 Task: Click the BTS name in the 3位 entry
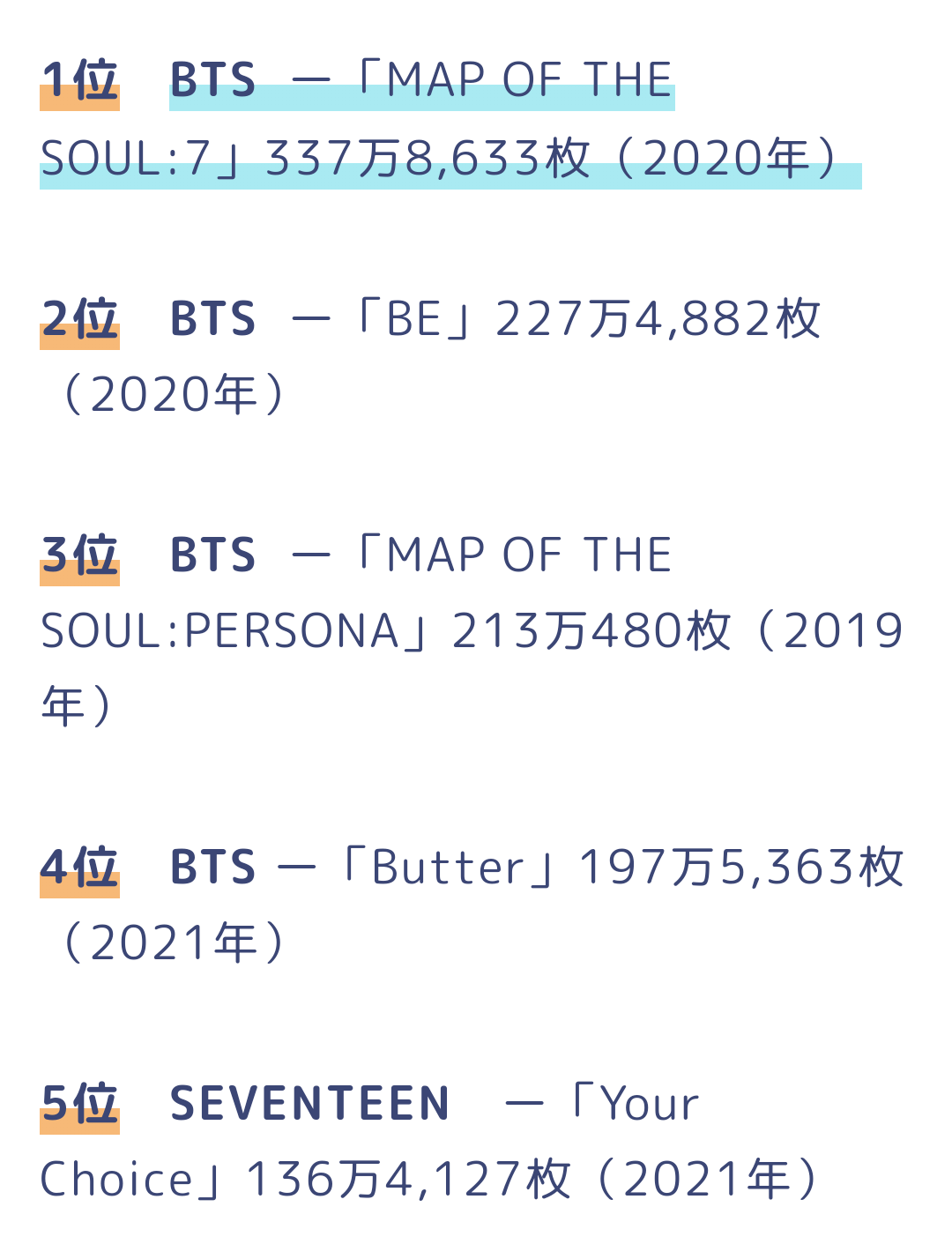tap(212, 555)
